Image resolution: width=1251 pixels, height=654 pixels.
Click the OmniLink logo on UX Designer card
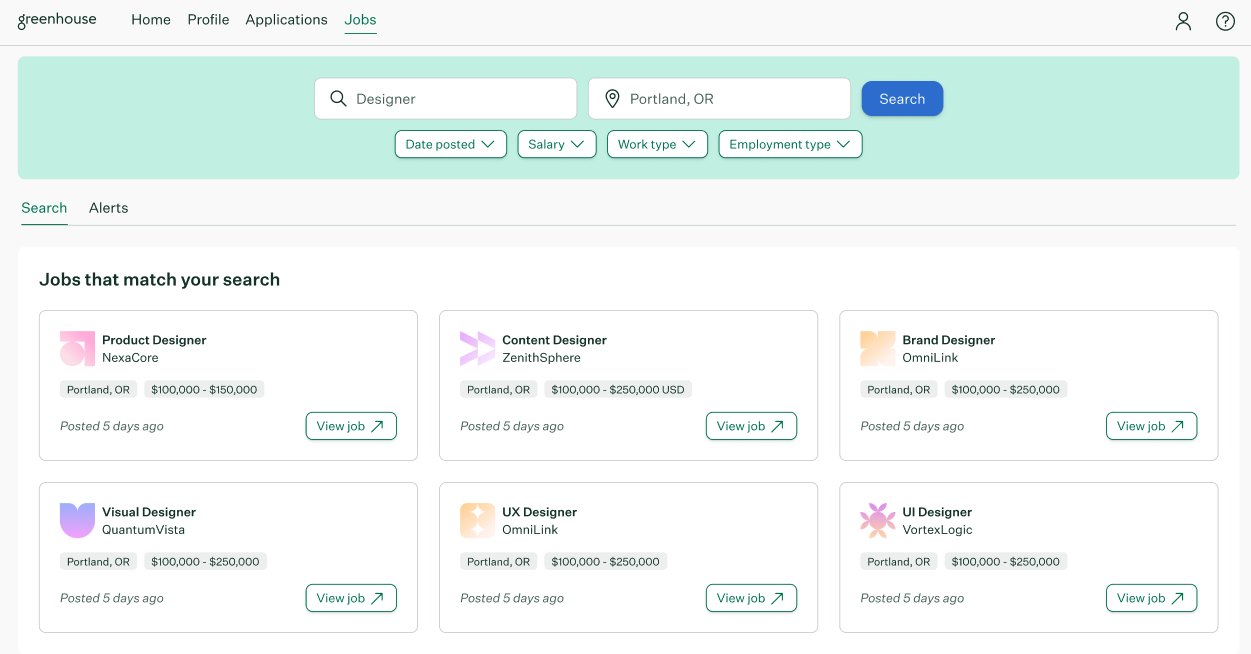click(477, 521)
